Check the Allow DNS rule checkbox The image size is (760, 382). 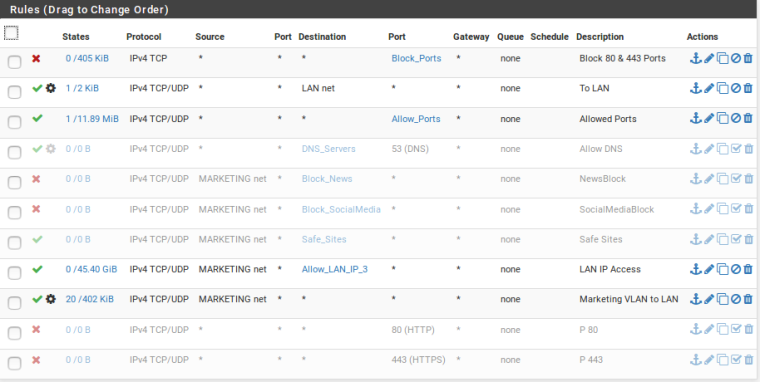15,152
